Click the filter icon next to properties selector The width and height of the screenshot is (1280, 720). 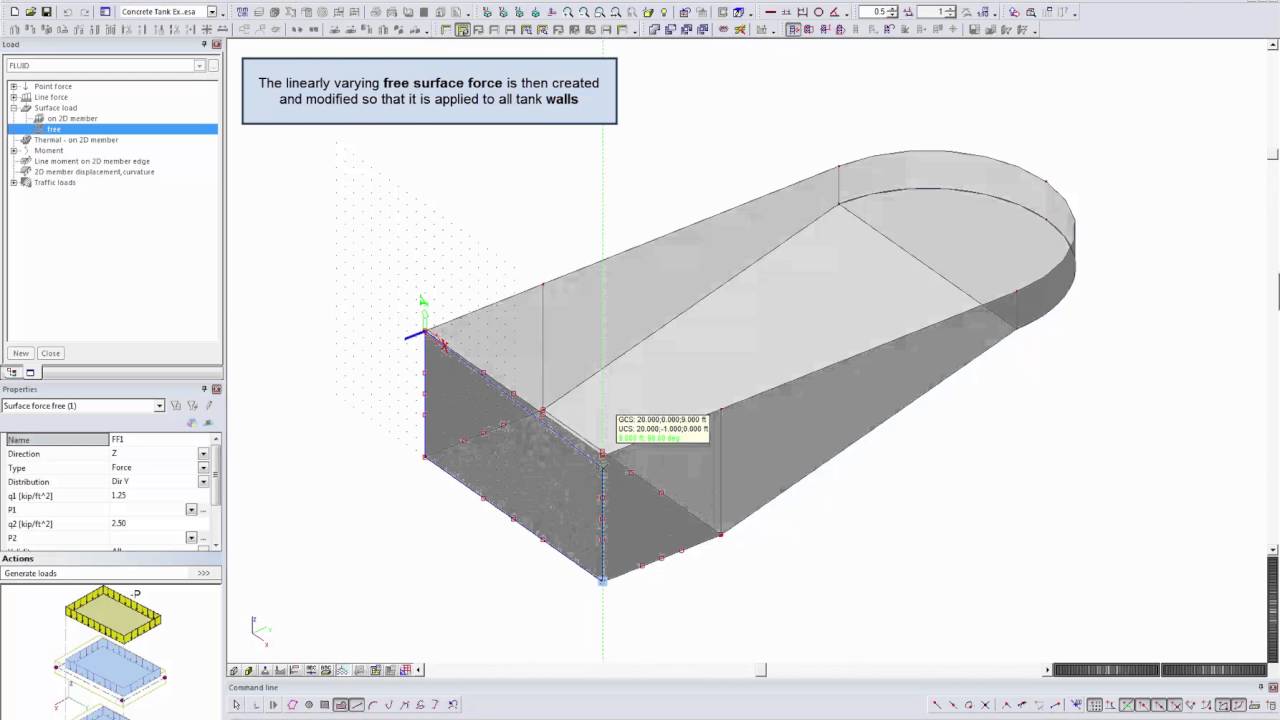176,406
